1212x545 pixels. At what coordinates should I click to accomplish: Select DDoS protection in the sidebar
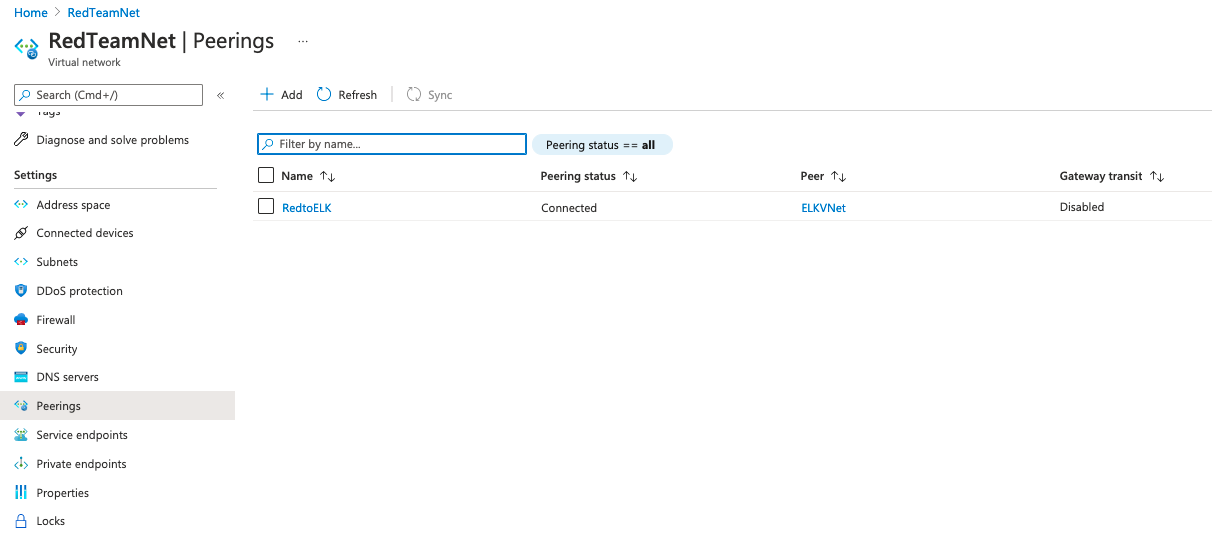(x=79, y=291)
